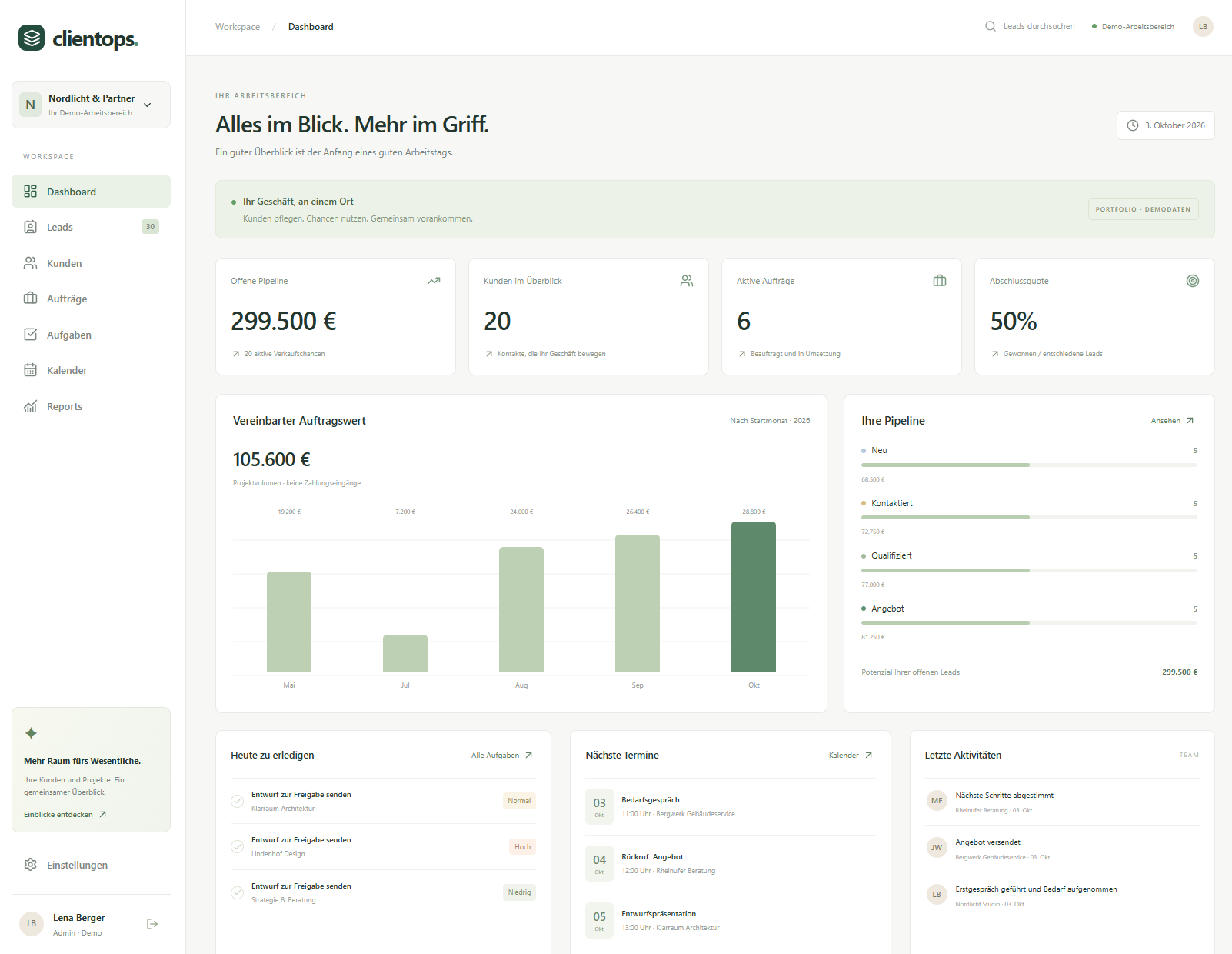The image size is (1232, 954).
Task: Click the trending arrow icon on Offene Pipeline
Action: point(434,281)
